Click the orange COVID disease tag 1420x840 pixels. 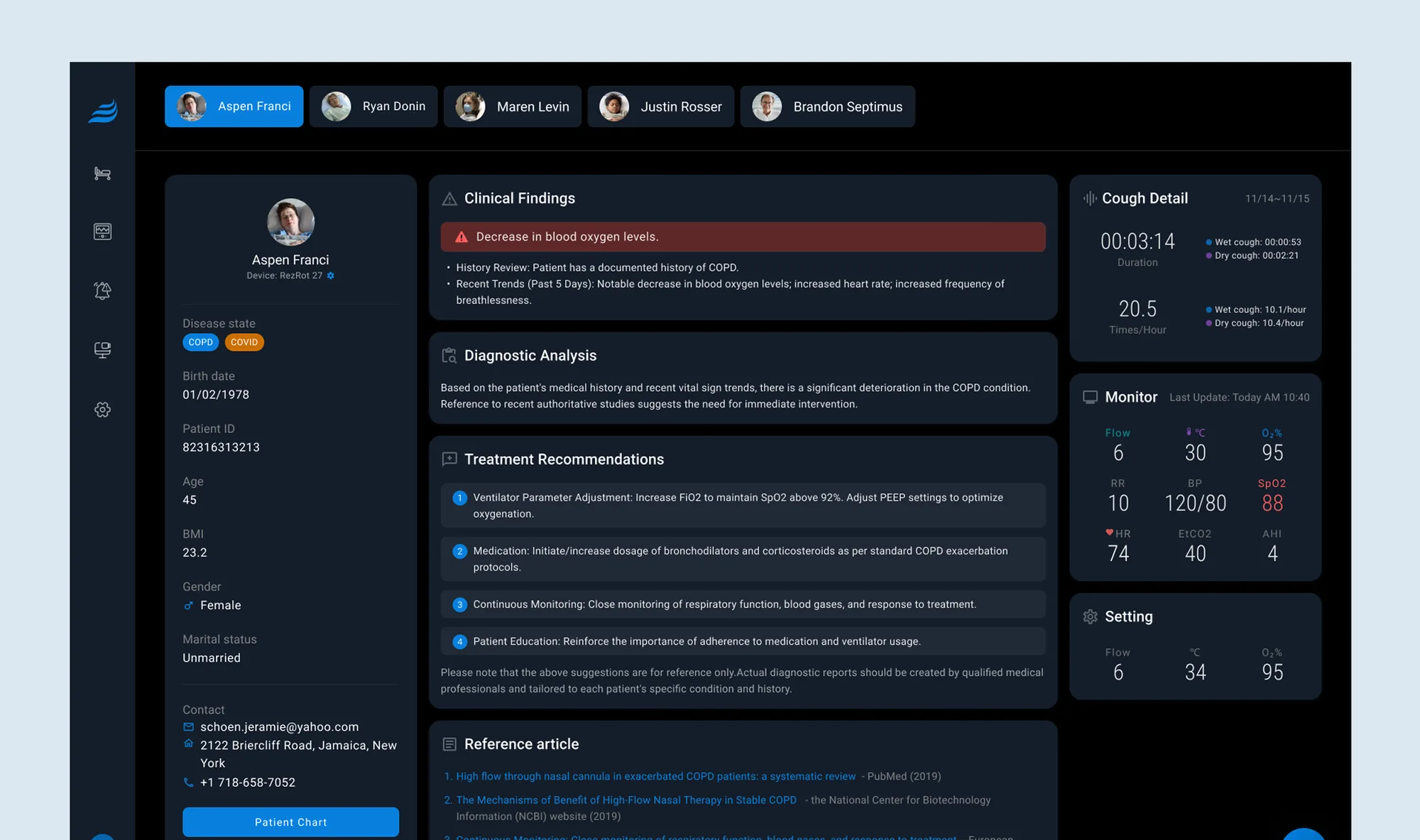point(244,342)
